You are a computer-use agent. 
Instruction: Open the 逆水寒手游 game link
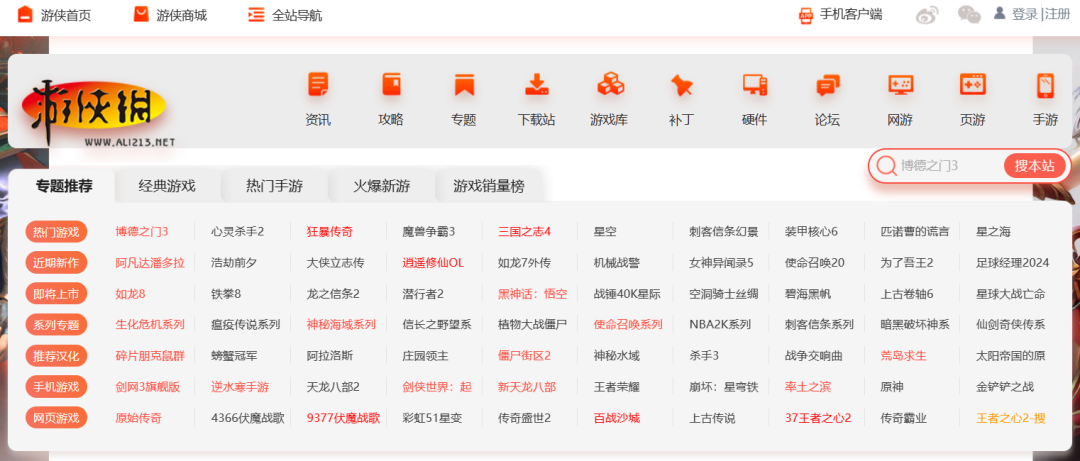coord(240,387)
